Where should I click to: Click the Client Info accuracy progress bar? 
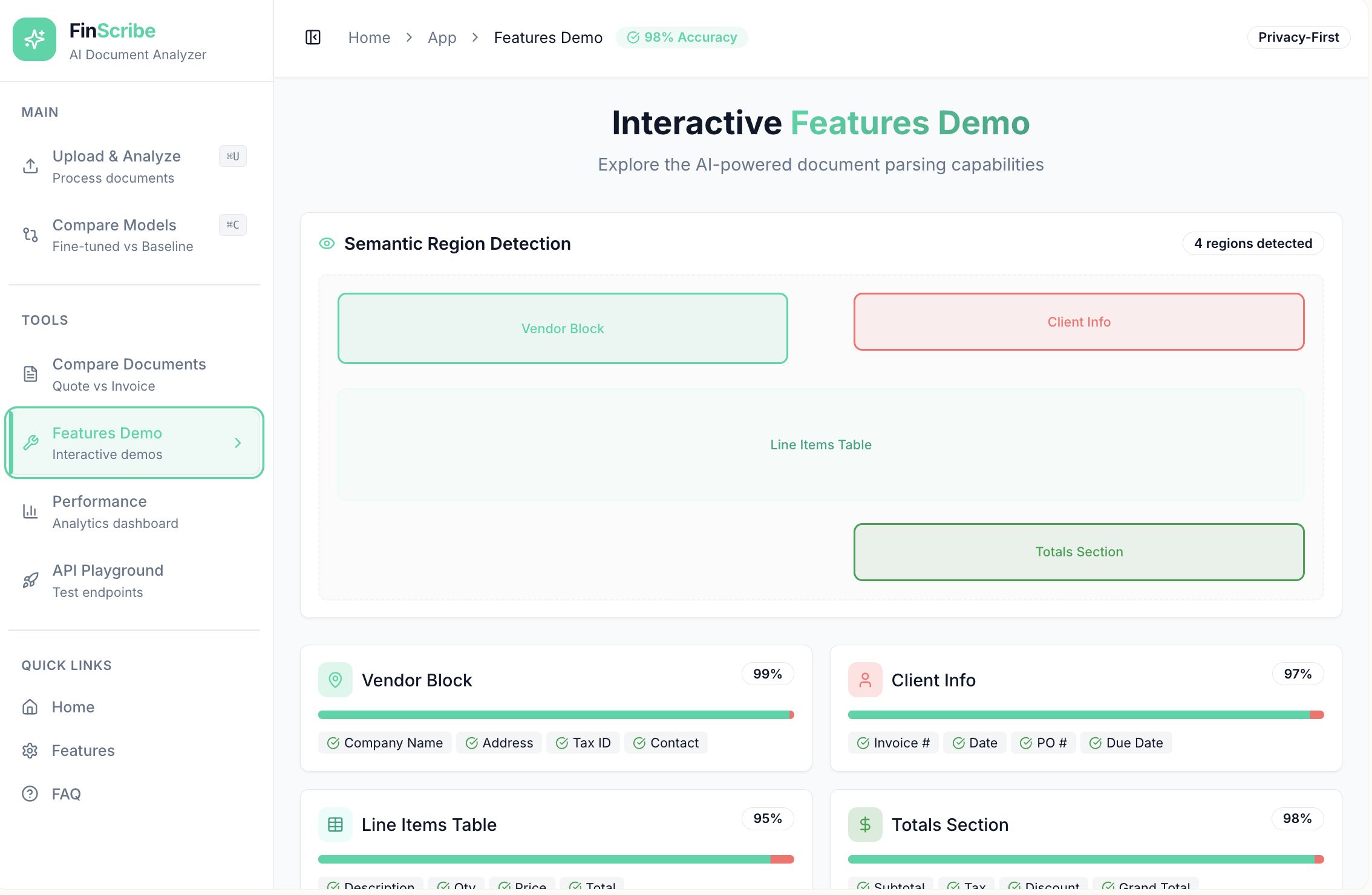click(x=1085, y=715)
